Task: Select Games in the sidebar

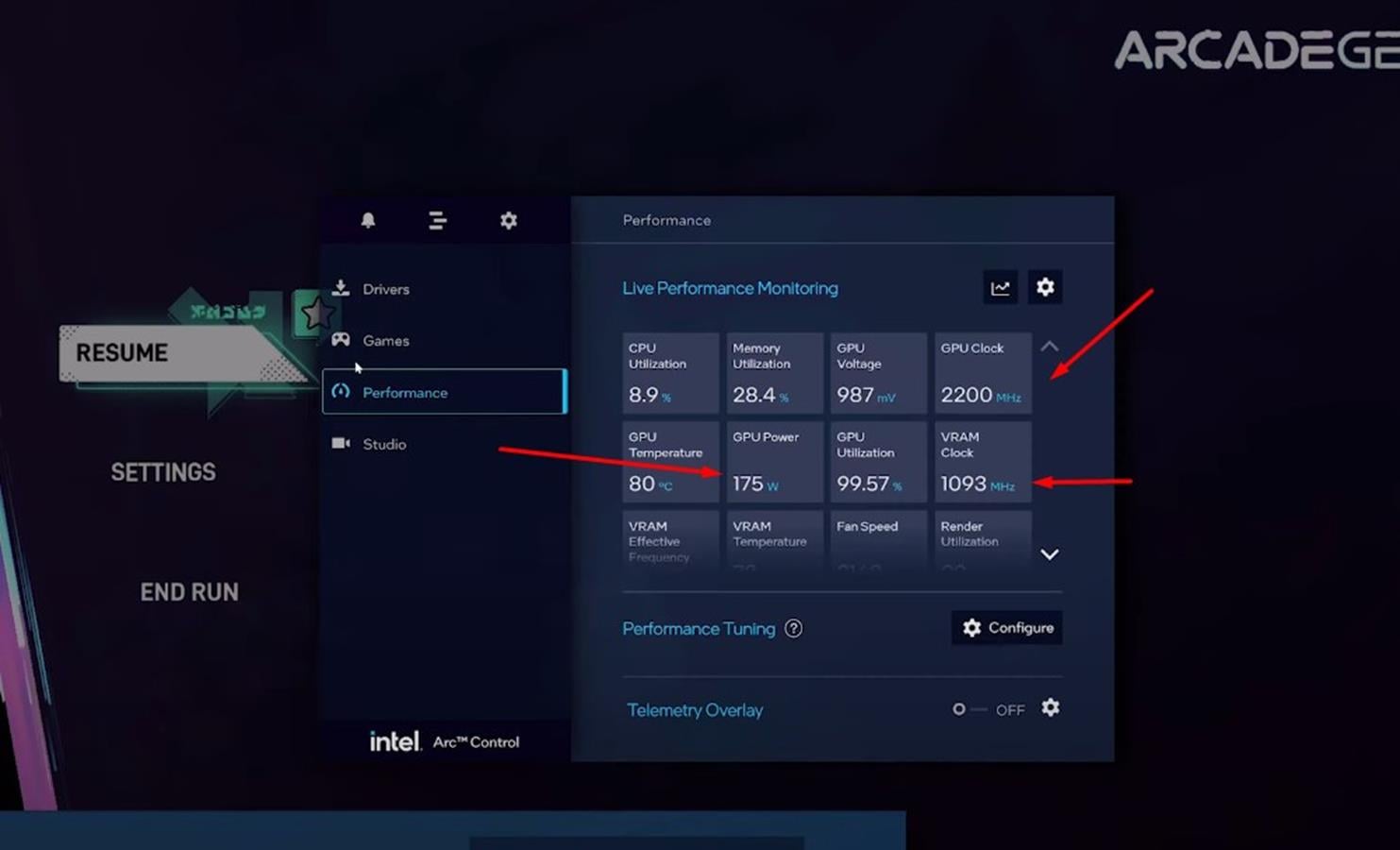Action: click(385, 341)
